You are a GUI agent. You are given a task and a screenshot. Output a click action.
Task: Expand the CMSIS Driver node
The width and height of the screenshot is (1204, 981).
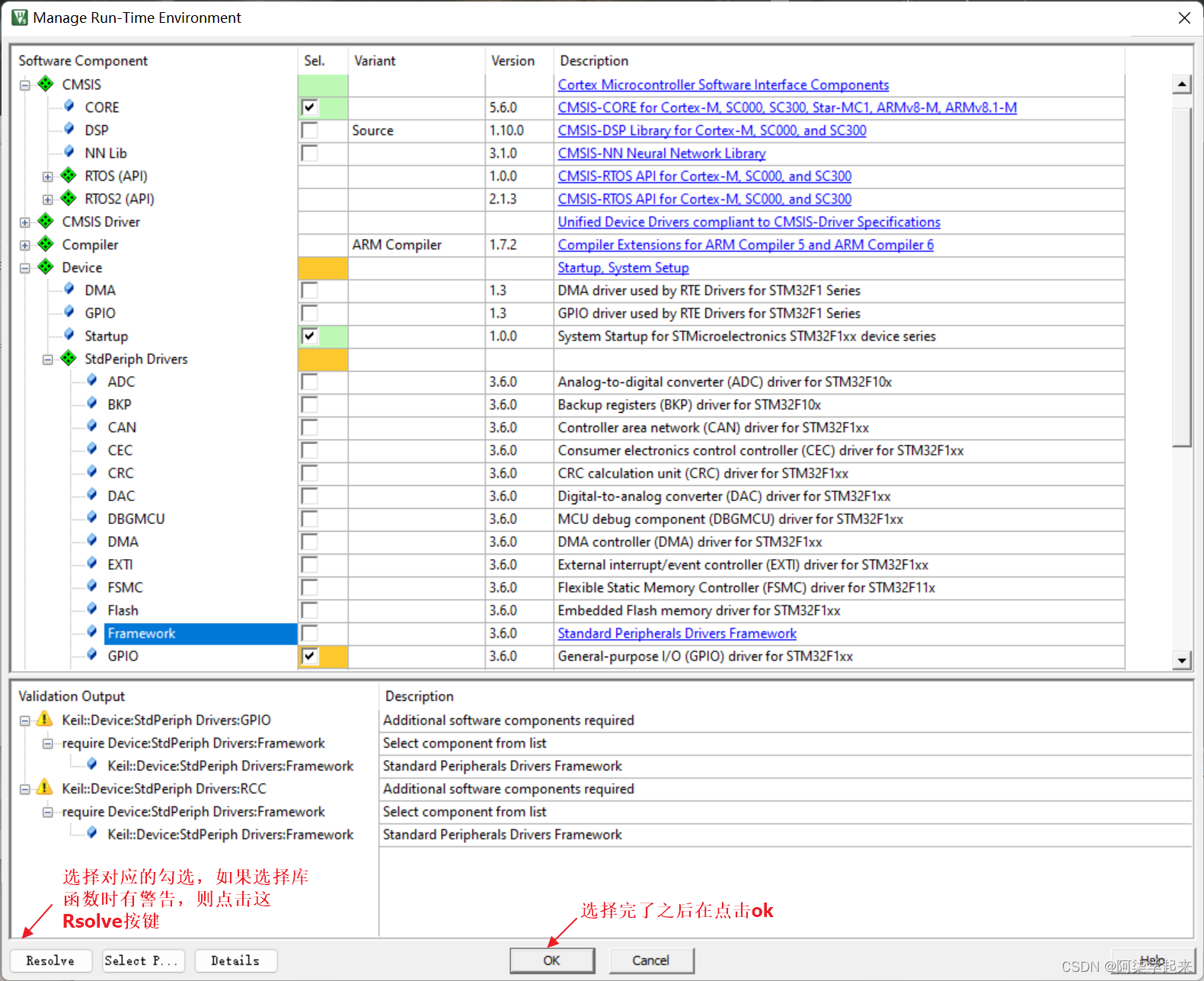25,222
